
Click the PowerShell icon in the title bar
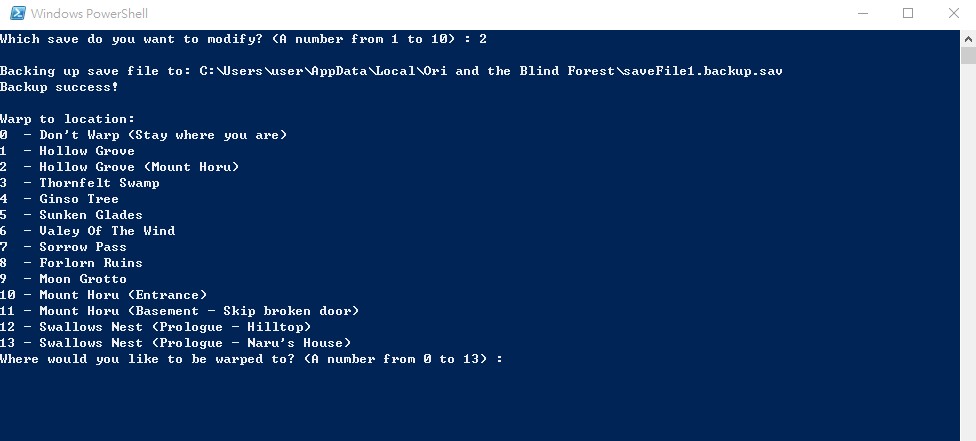pos(15,14)
